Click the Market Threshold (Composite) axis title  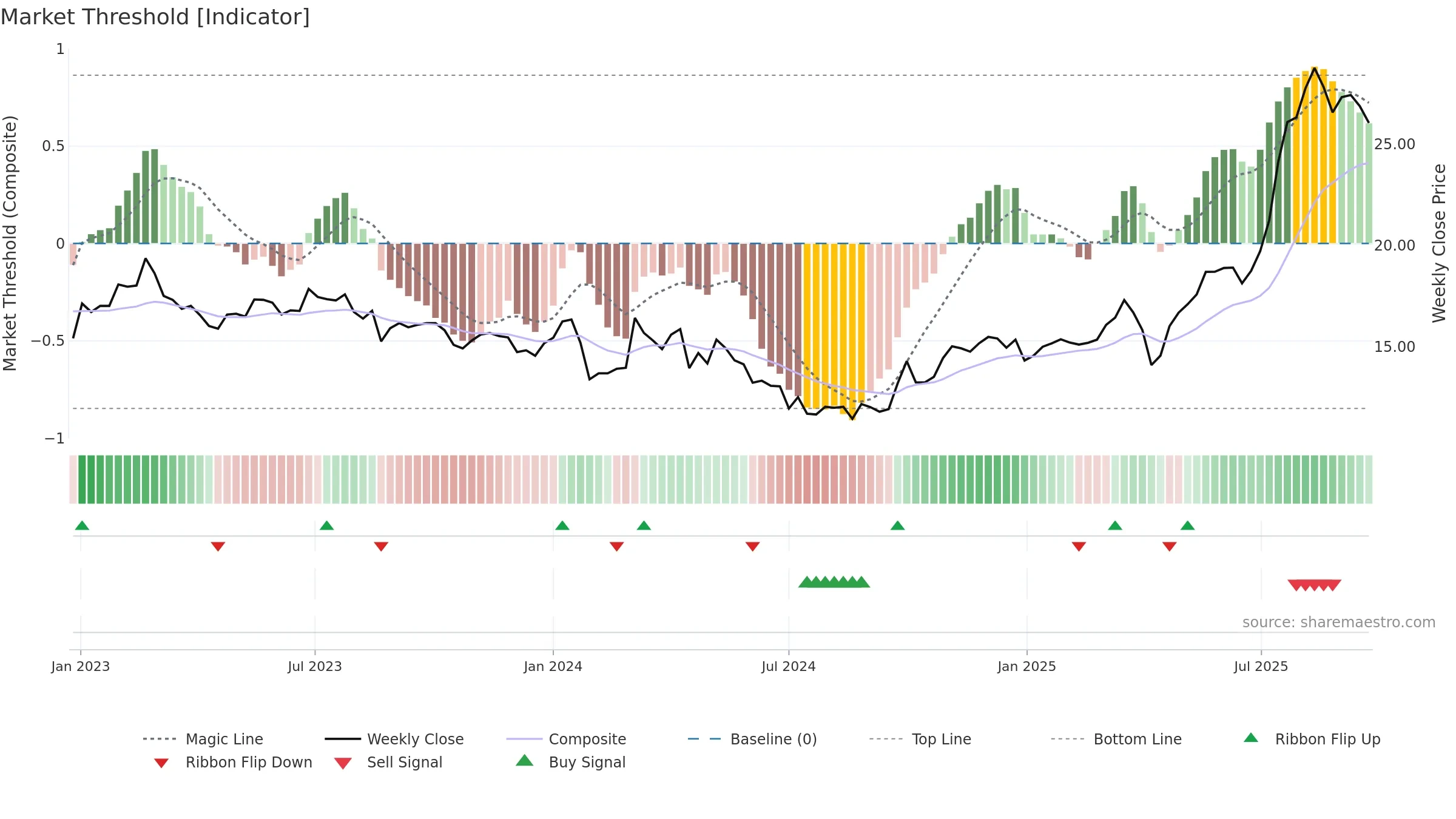click(x=10, y=243)
